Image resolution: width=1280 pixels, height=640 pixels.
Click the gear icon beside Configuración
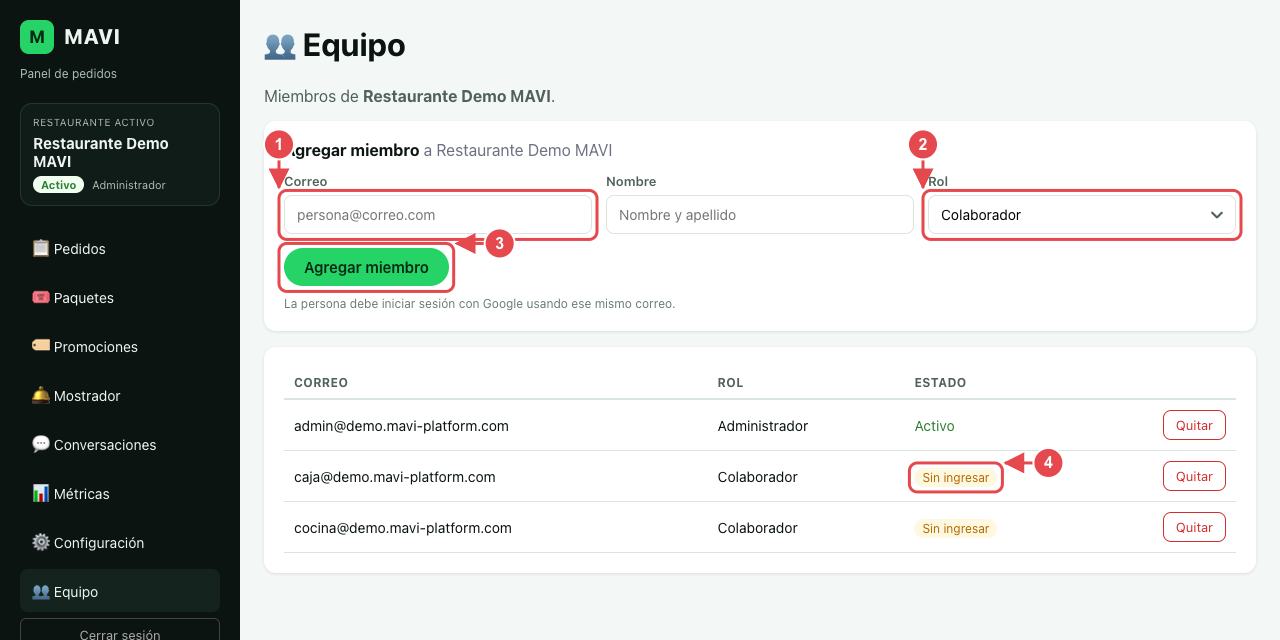pyautogui.click(x=41, y=542)
